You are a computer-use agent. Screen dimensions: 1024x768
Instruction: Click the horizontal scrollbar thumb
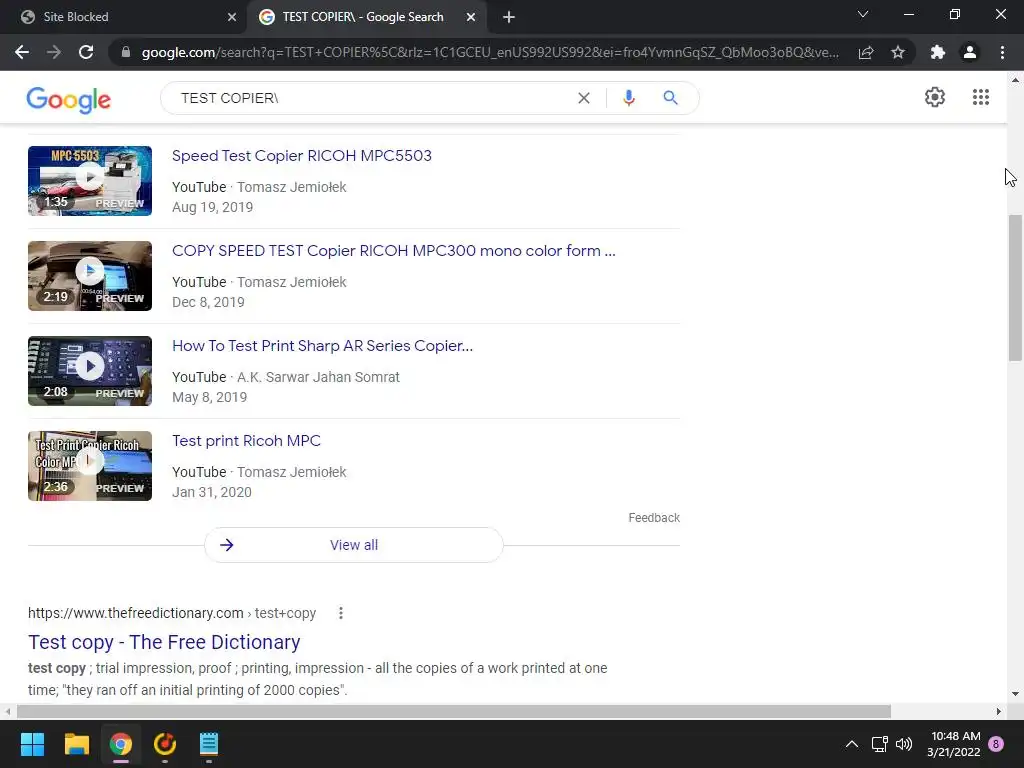click(454, 711)
